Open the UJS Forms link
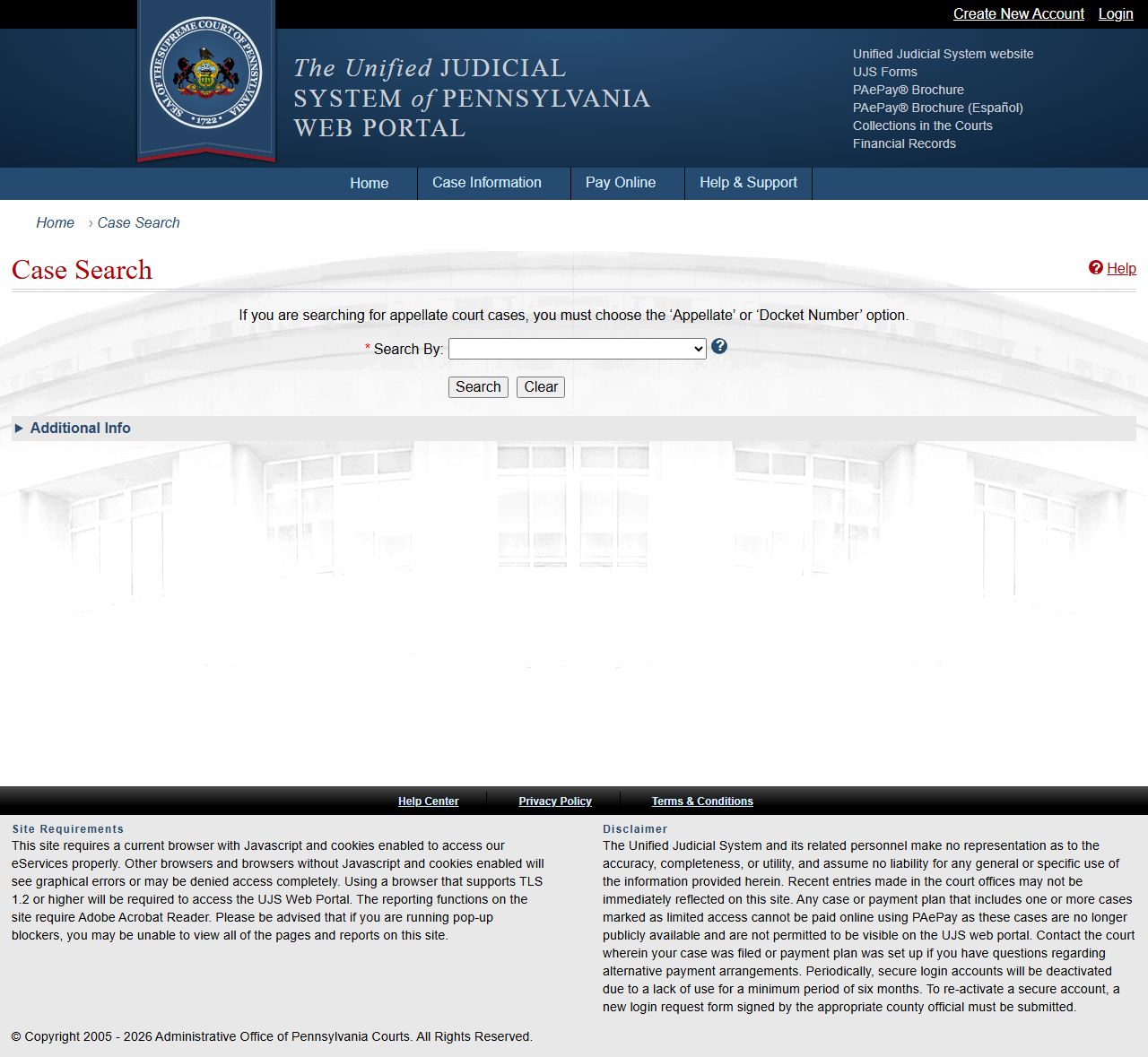 [x=885, y=72]
